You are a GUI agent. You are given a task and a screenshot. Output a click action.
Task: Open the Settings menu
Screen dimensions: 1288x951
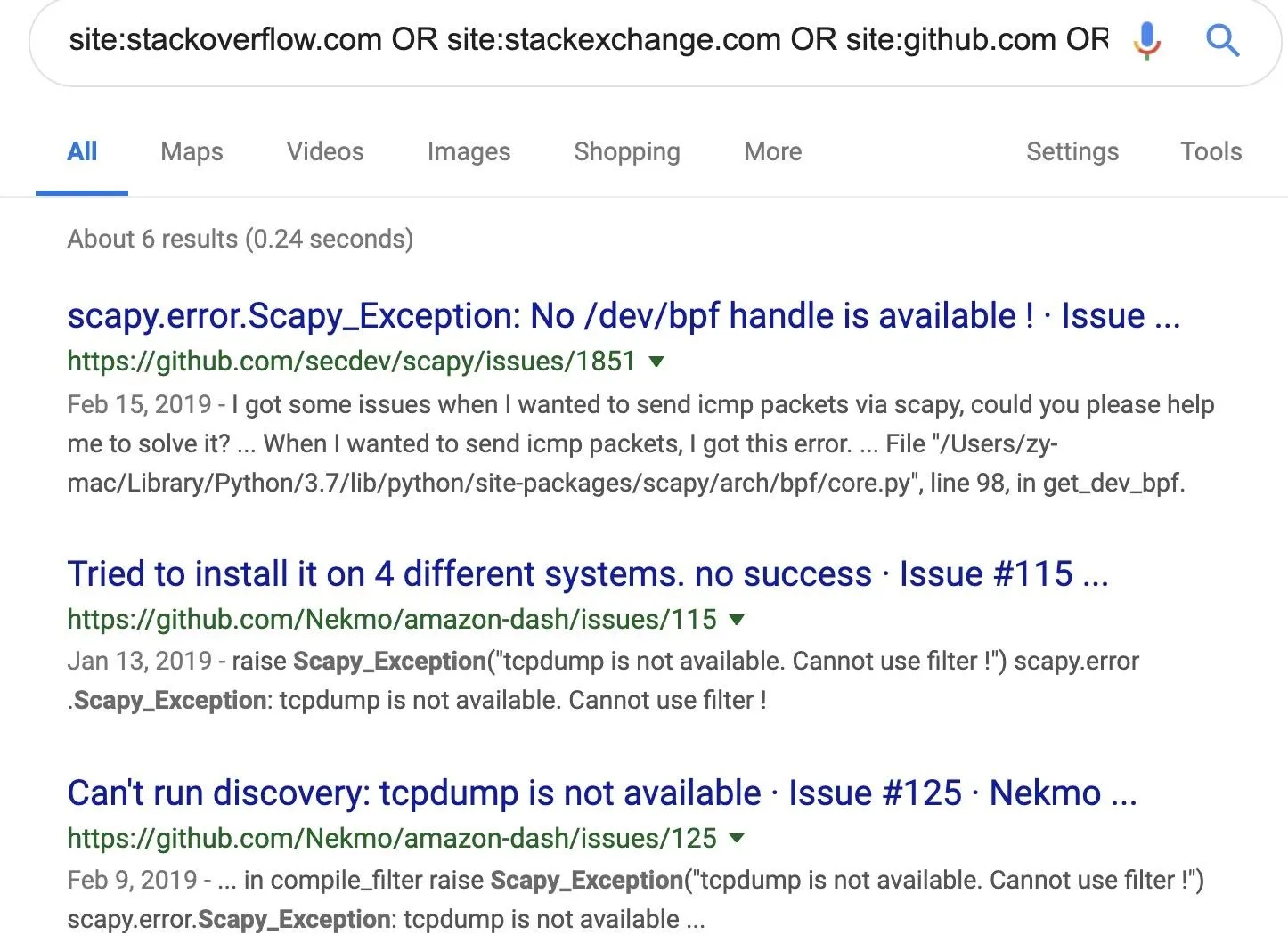pyautogui.click(x=1072, y=151)
